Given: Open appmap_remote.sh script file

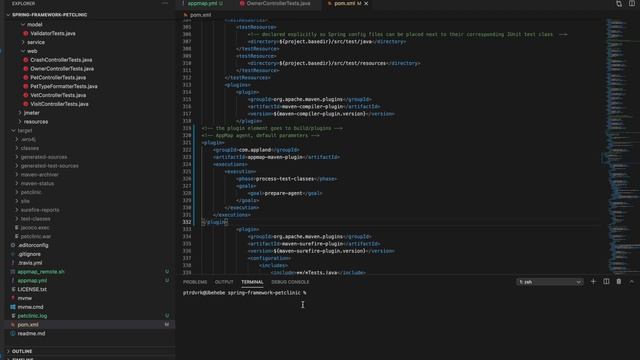Looking at the screenshot, I should pyautogui.click(x=41, y=272).
